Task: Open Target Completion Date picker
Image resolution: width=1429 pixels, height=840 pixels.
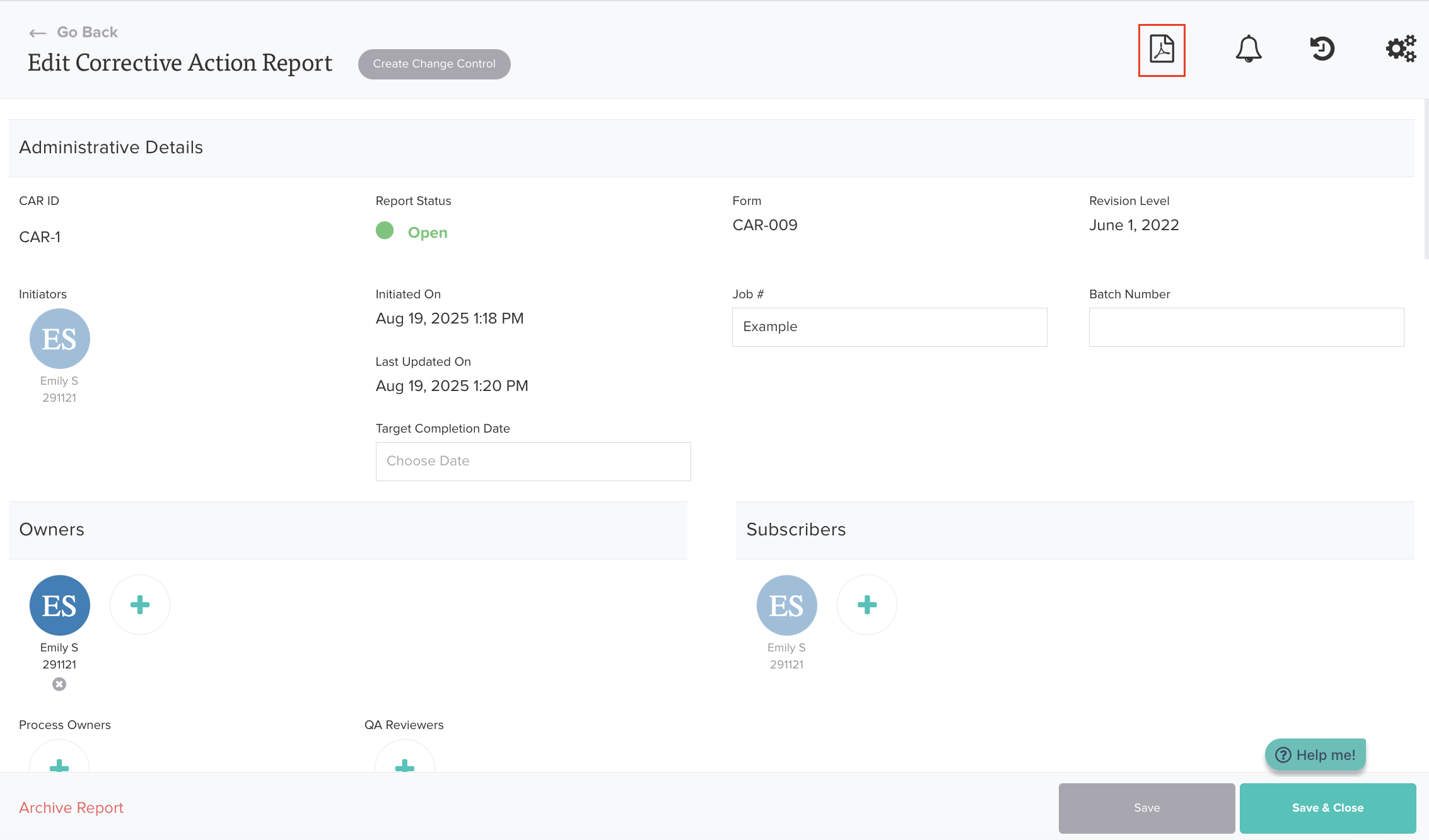Action: pos(533,461)
